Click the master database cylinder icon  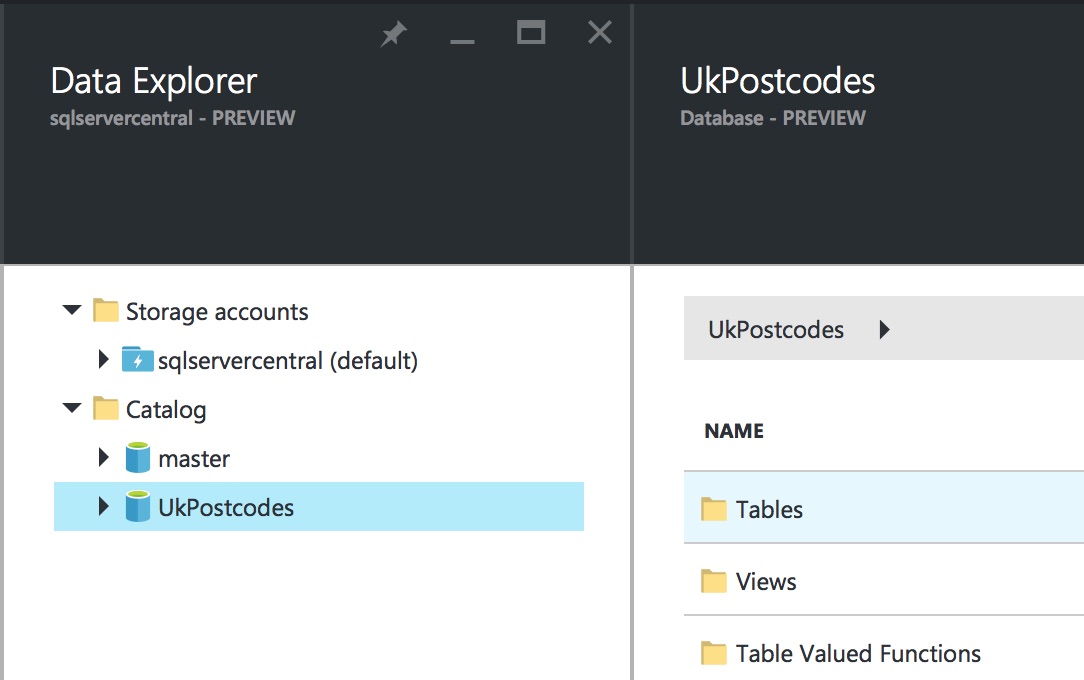coord(138,459)
